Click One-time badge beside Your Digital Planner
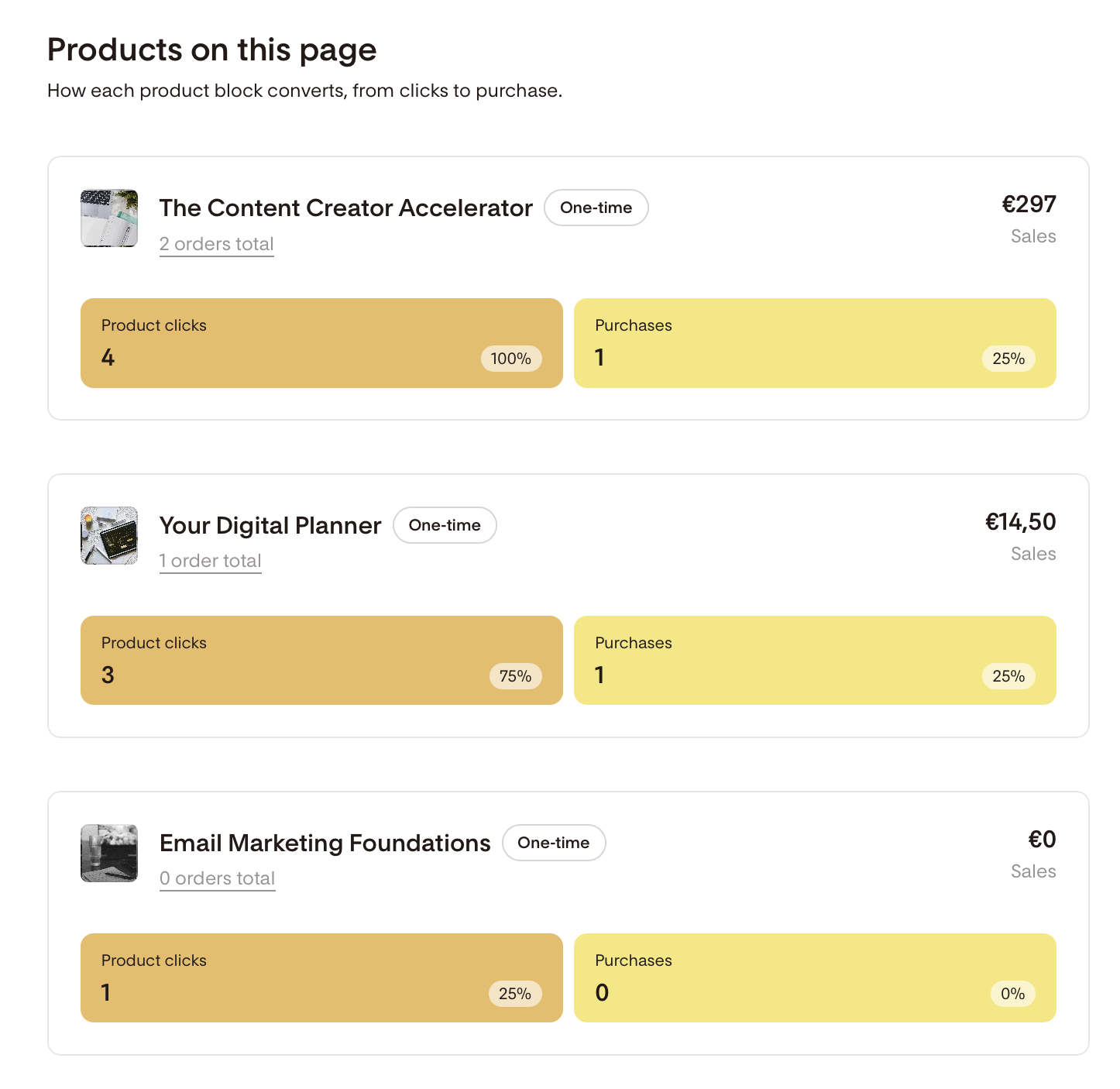This screenshot has height=1089, width=1120. click(x=445, y=525)
